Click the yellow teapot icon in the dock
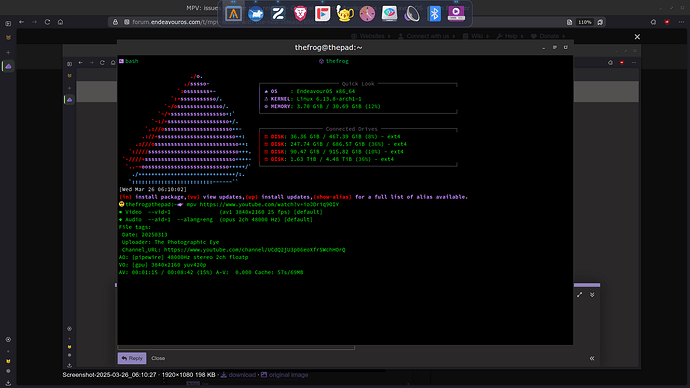The width and height of the screenshot is (690, 388). coord(345,14)
